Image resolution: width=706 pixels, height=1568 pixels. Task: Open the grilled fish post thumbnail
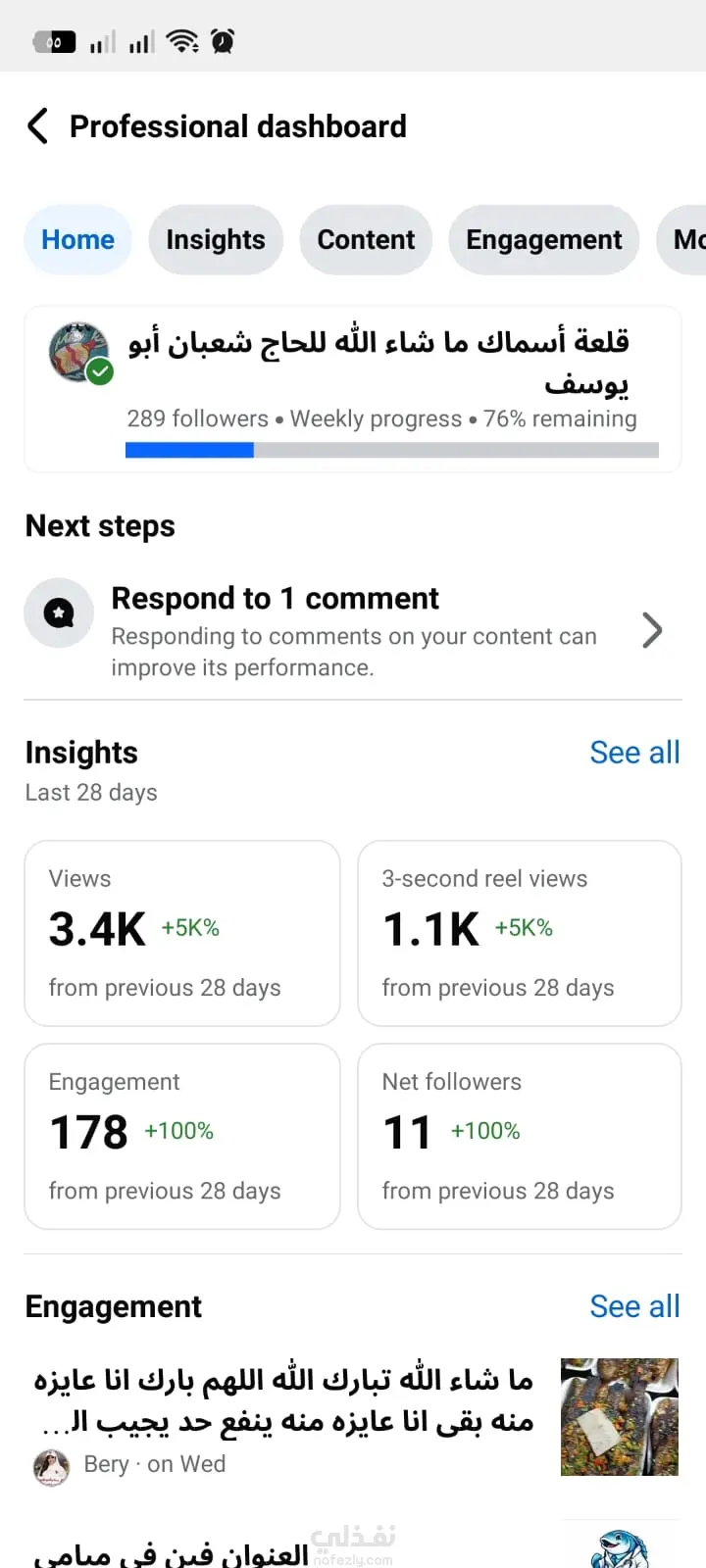point(620,1417)
